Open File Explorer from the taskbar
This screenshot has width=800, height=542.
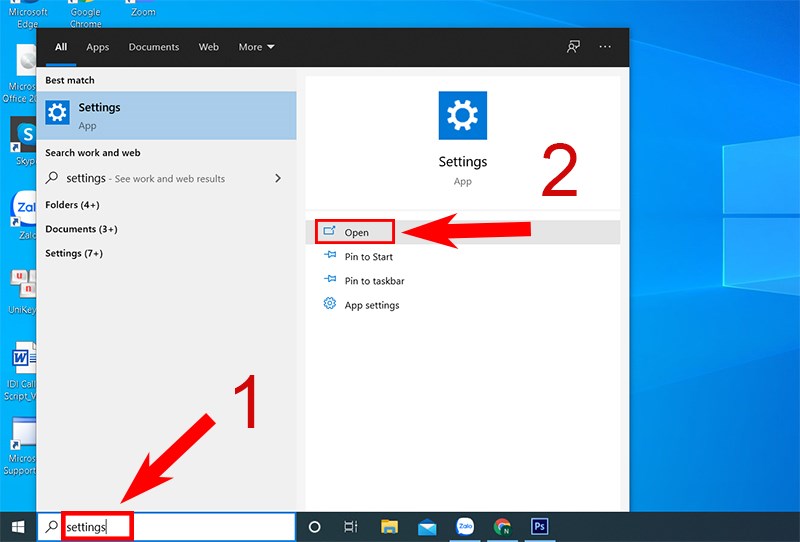pos(389,527)
